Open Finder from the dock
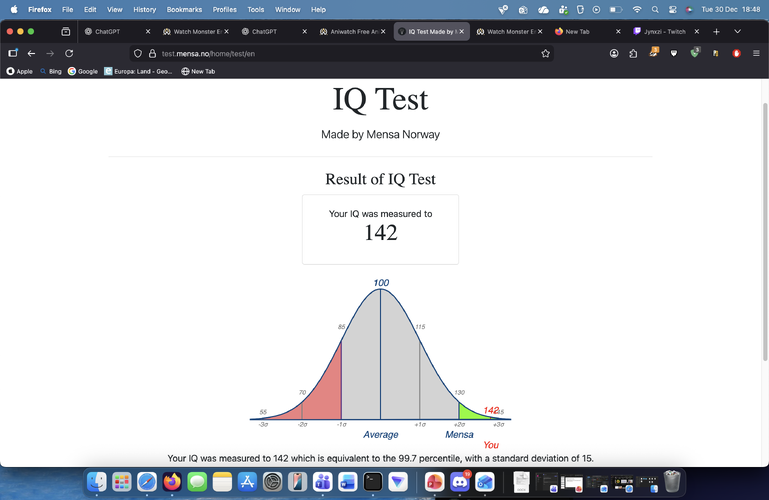Screen dimensions: 769x500 click(x=97, y=482)
